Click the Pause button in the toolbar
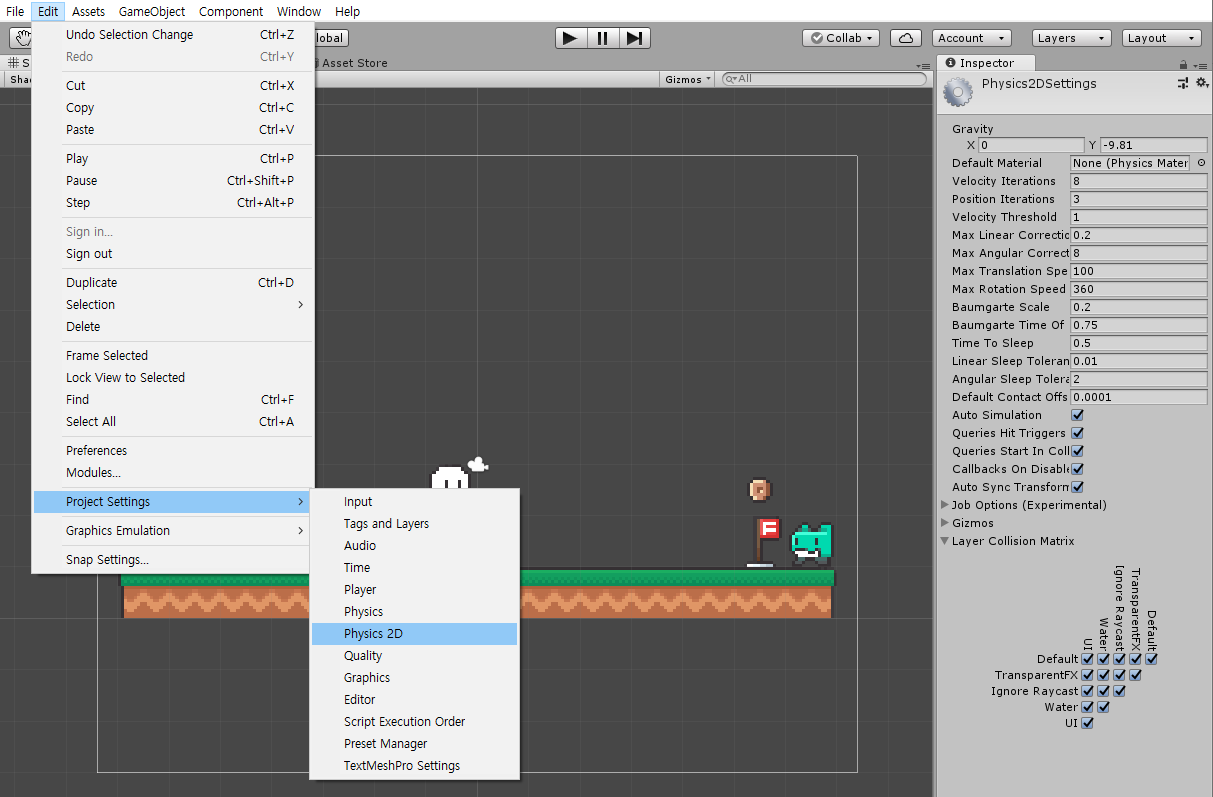The height and width of the screenshot is (797, 1213). pos(603,38)
